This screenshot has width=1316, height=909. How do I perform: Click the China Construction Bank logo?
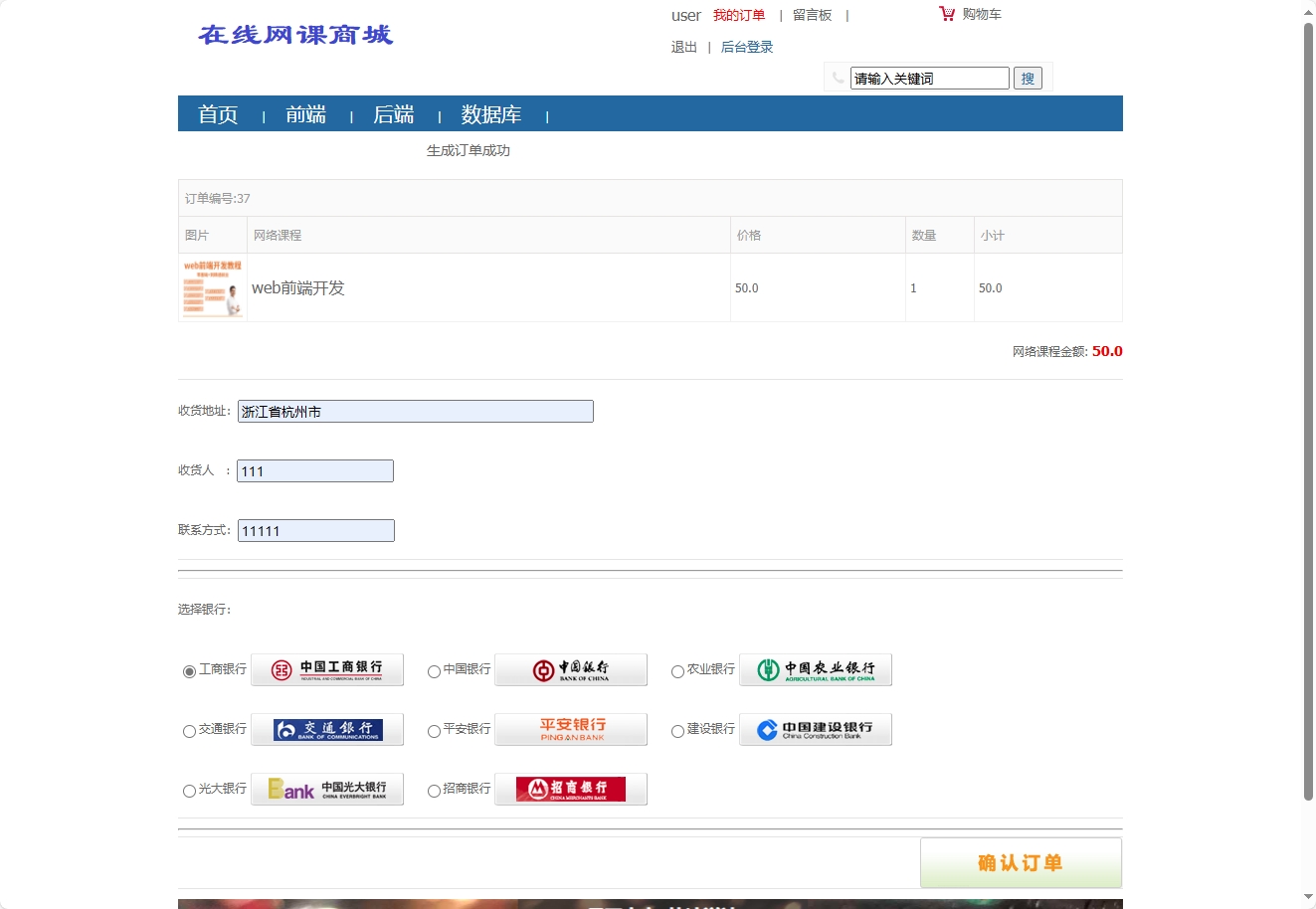815,728
